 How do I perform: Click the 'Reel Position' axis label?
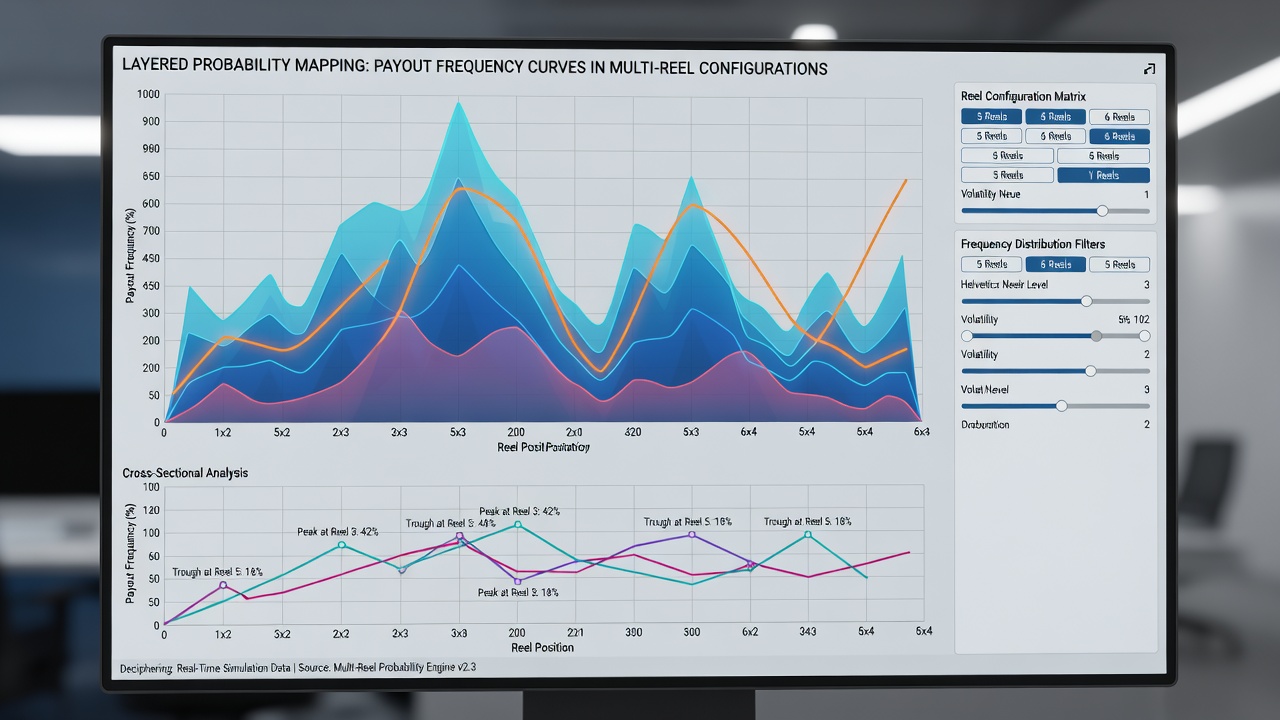pos(543,647)
